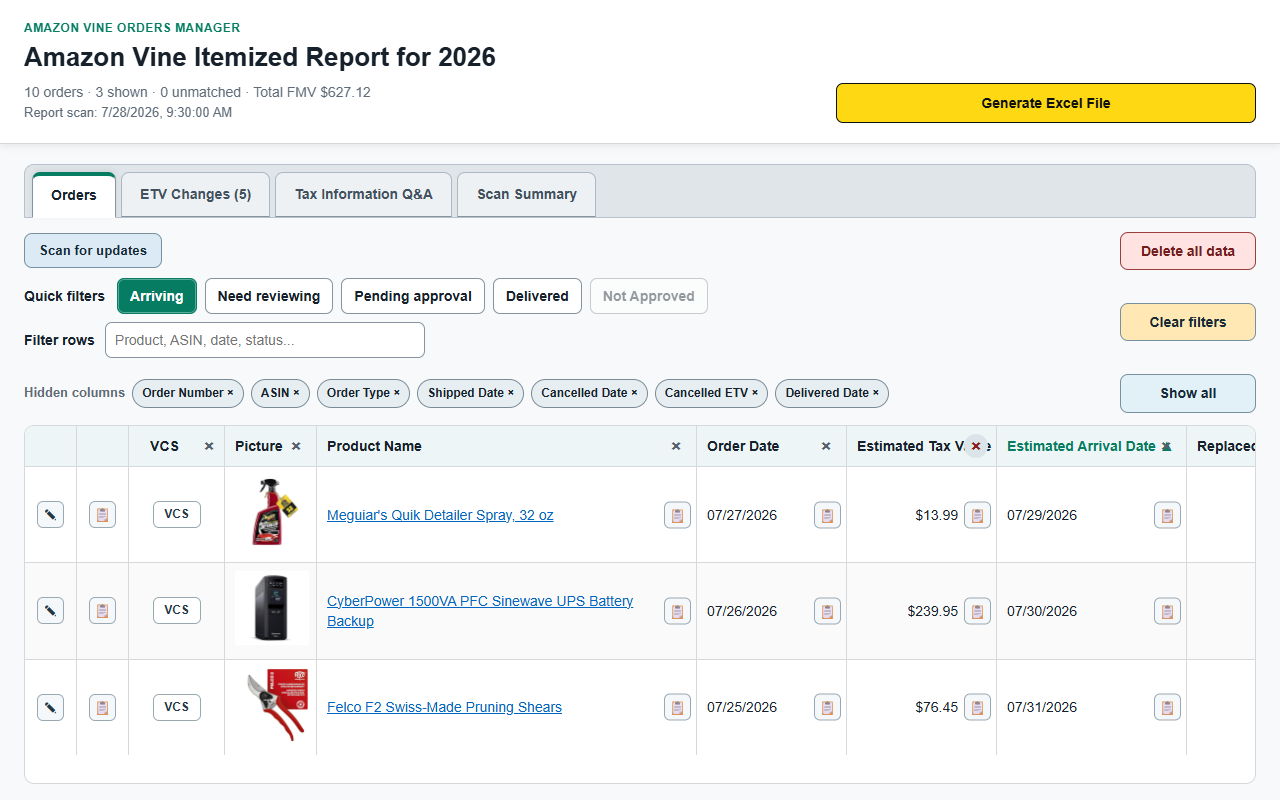Copy the Felco row using the clipboard icon next to its pencil
The width and height of the screenshot is (1280, 800).
(102, 707)
